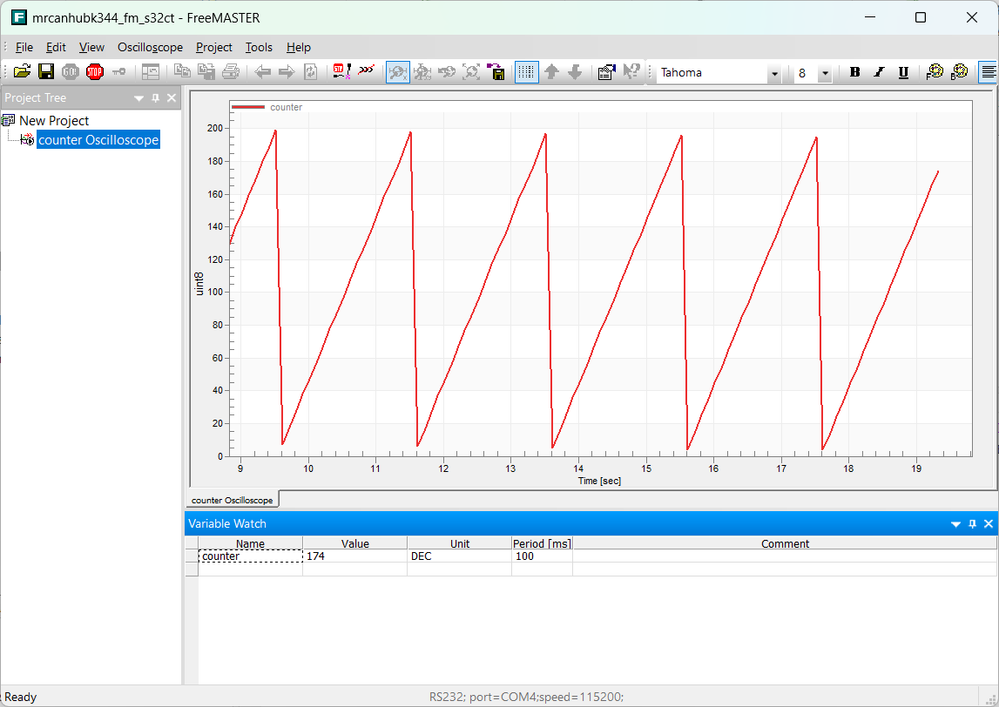The height and width of the screenshot is (707, 999).
Task: Toggle the highlighted X-axis zoom icon
Action: [x=398, y=72]
